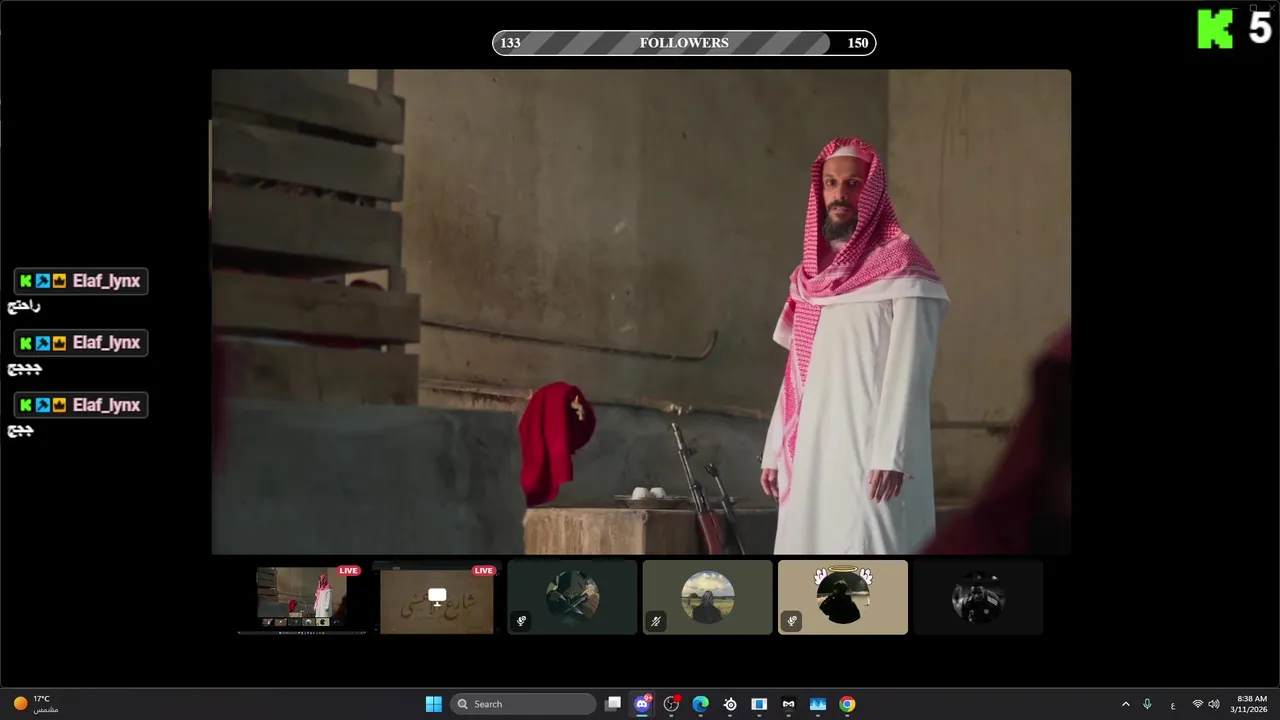Click the screen-share monitor icon on second stream tile

(437, 596)
